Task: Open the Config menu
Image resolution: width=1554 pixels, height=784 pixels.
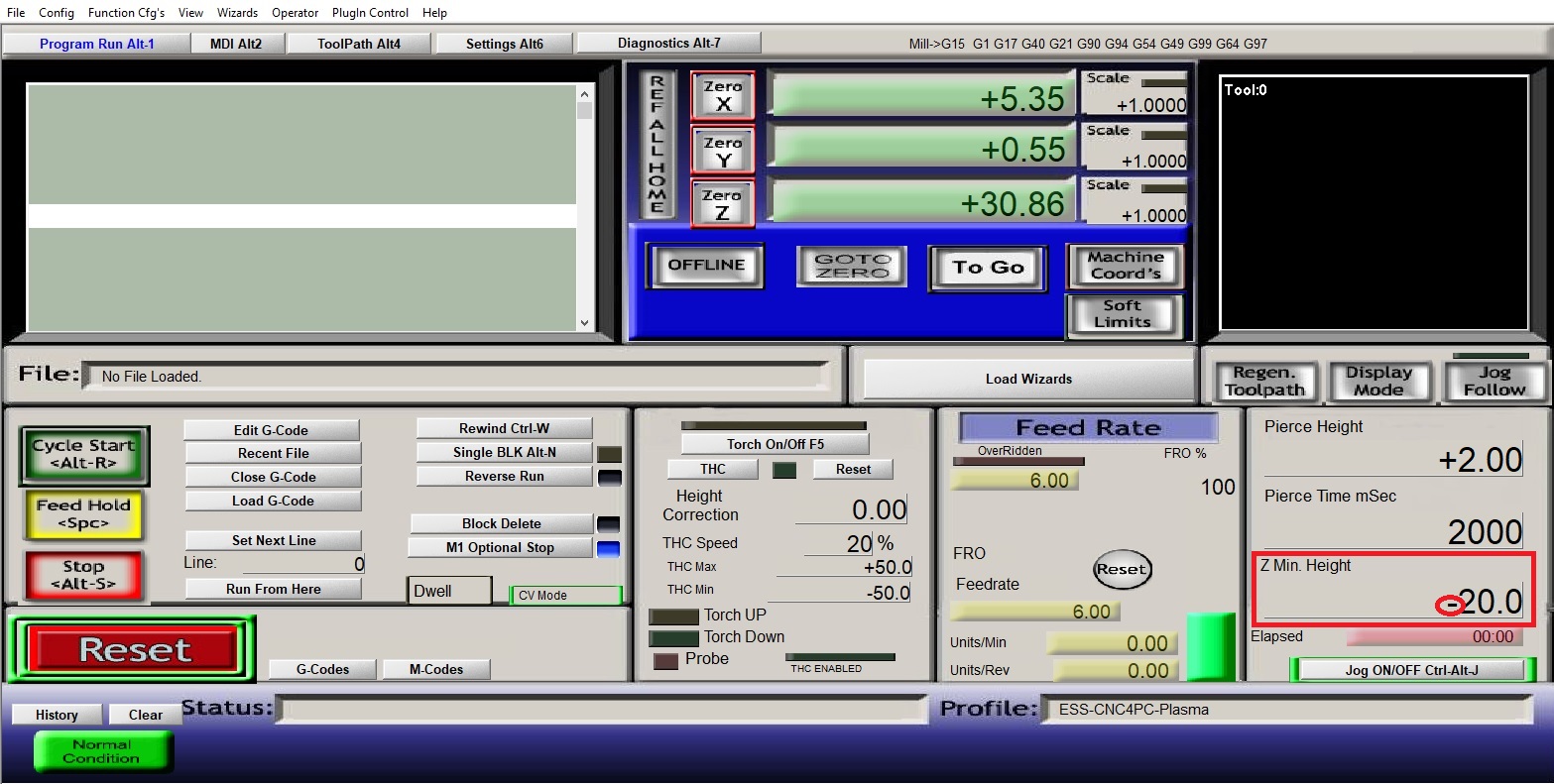Action: pyautogui.click(x=57, y=12)
